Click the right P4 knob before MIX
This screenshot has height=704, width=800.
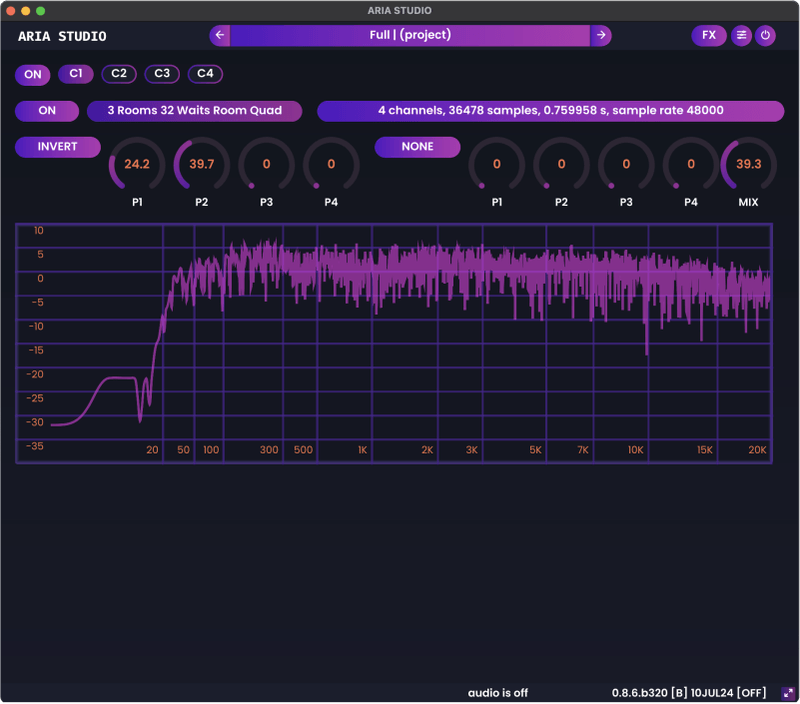pyautogui.click(x=691, y=164)
